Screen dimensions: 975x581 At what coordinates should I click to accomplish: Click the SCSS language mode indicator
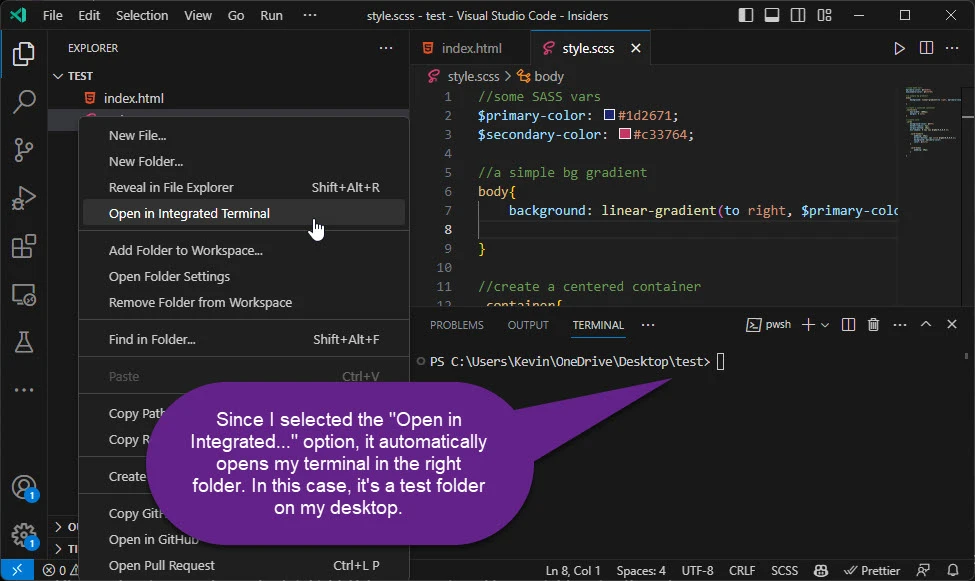(x=784, y=570)
